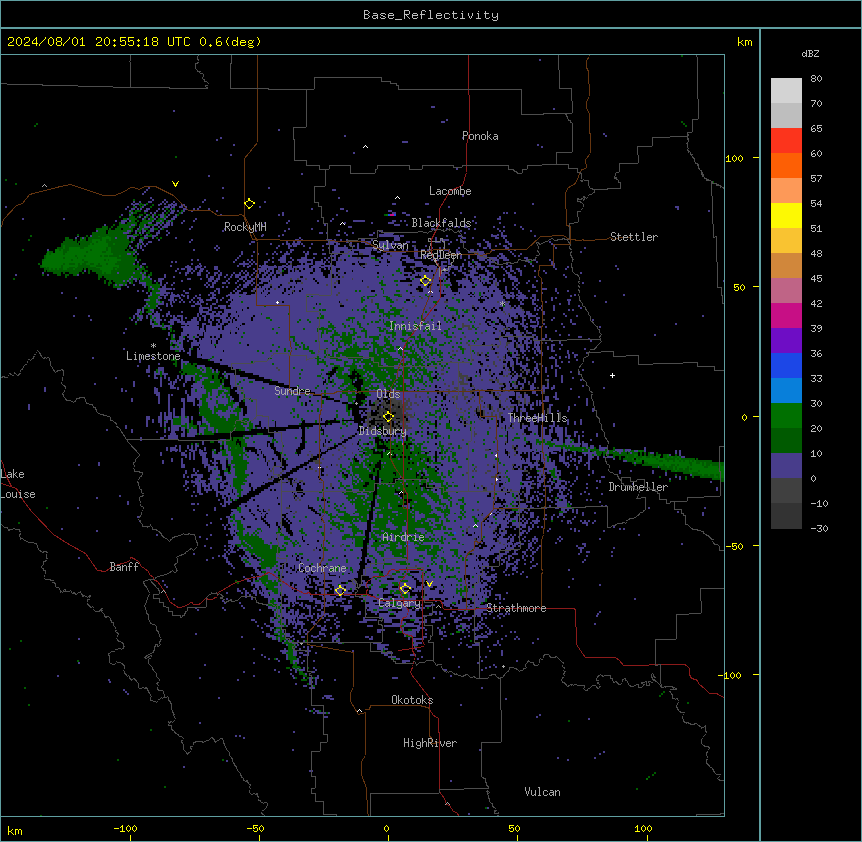
Task: Click the HighRiver label
Action: 430,743
